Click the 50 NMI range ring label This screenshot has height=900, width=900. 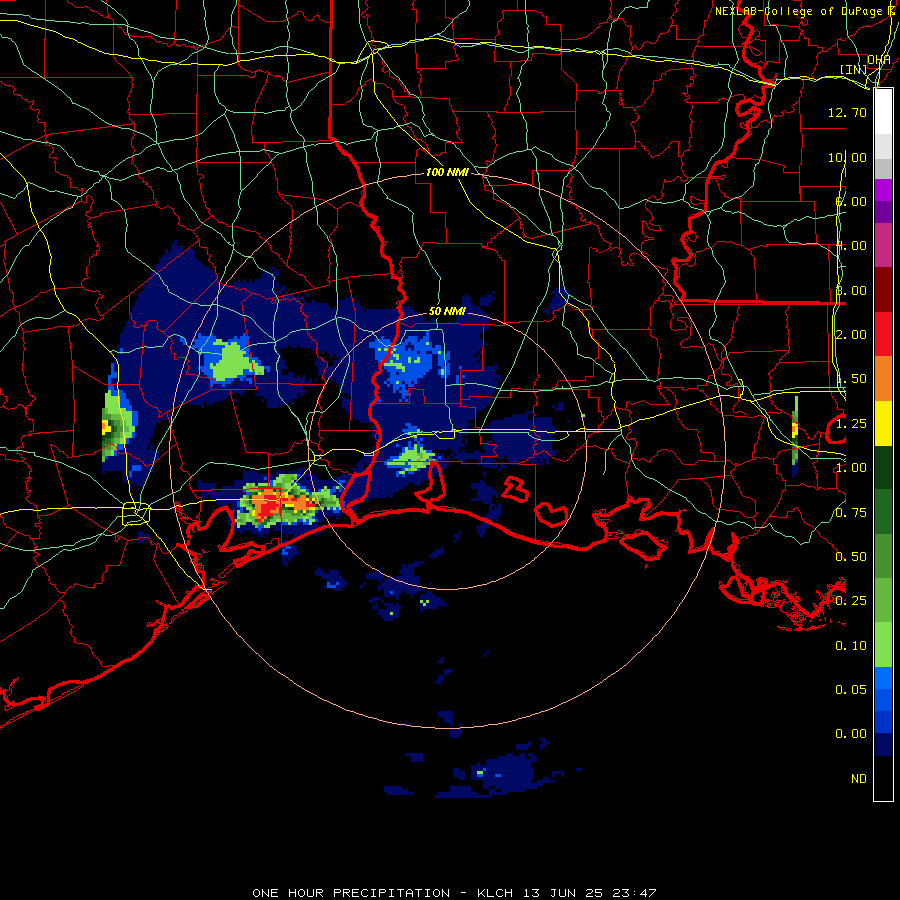click(x=447, y=312)
